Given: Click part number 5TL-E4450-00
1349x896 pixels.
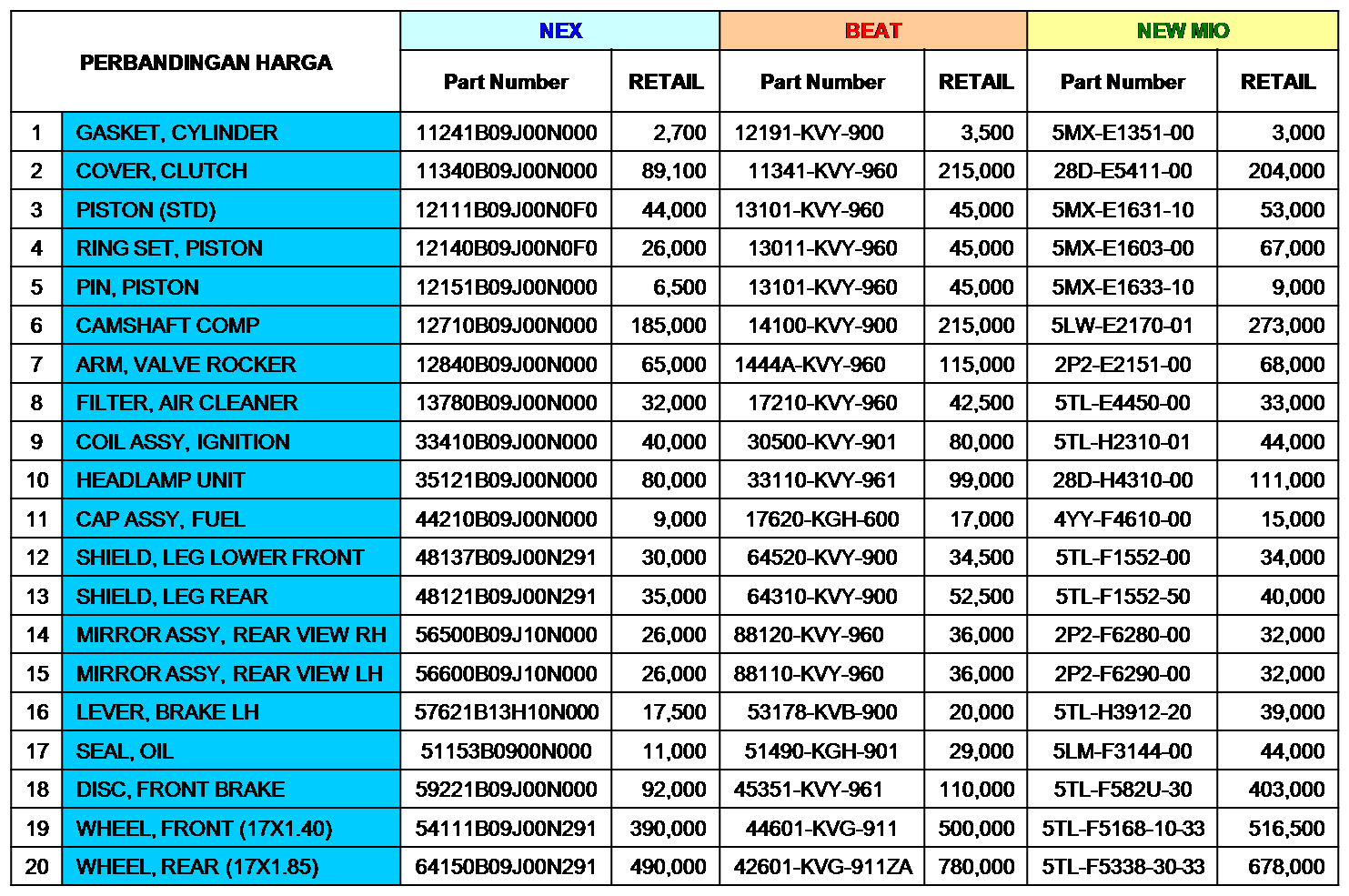Looking at the screenshot, I should coord(1122,403).
